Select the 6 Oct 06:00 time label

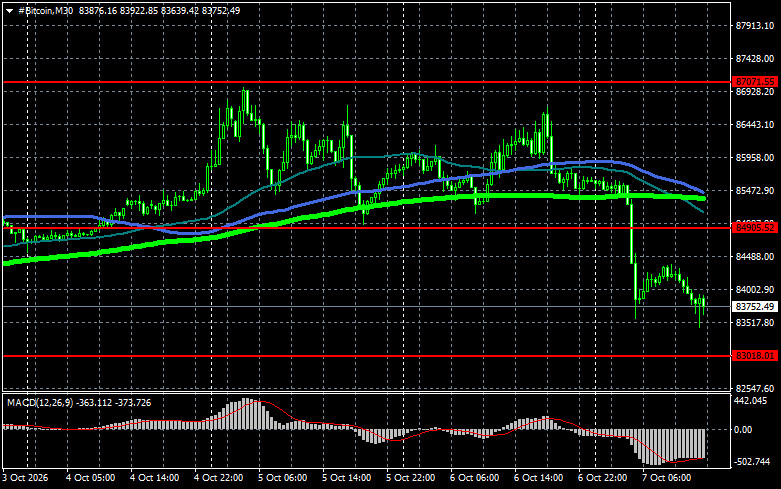point(475,478)
